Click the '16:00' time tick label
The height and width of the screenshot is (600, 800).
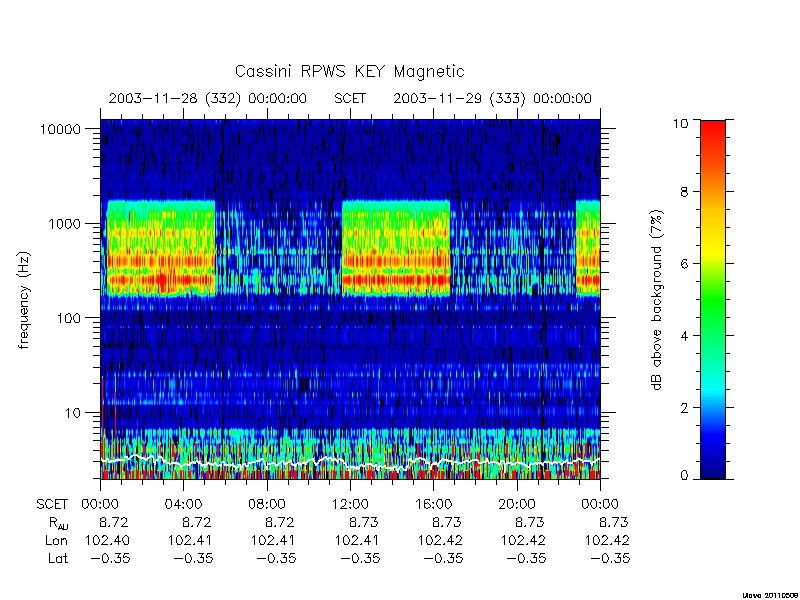[x=433, y=505]
